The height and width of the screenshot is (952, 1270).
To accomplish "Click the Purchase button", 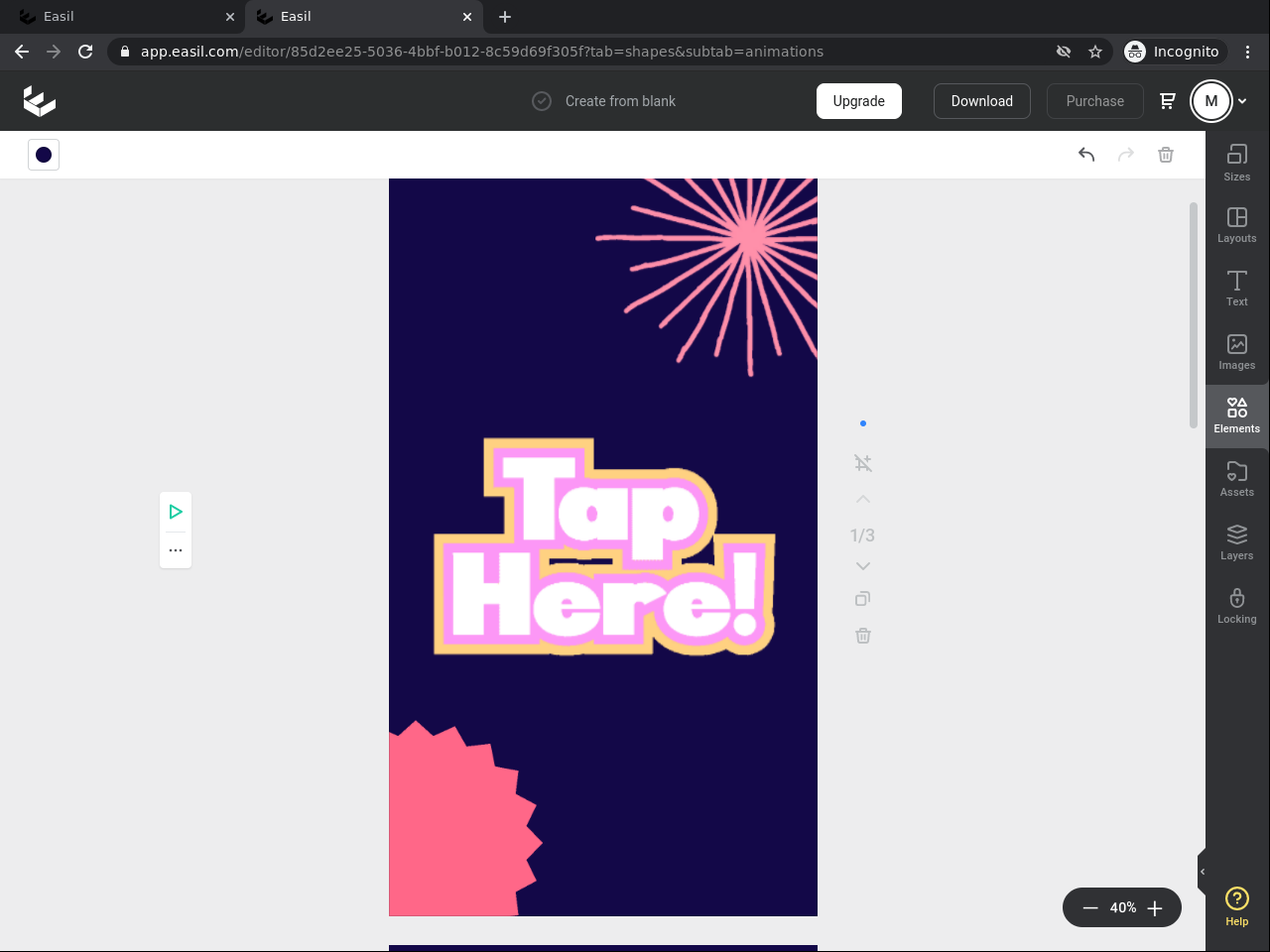I will point(1095,101).
